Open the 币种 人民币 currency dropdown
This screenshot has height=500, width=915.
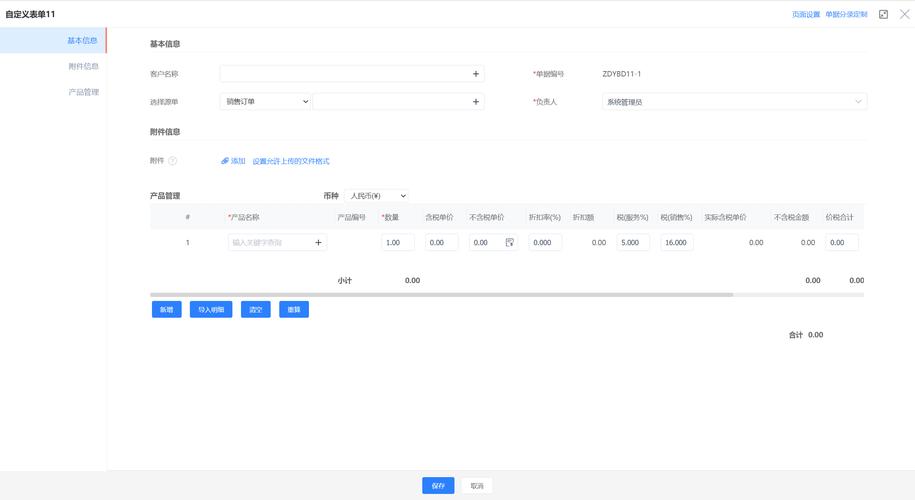(376, 196)
